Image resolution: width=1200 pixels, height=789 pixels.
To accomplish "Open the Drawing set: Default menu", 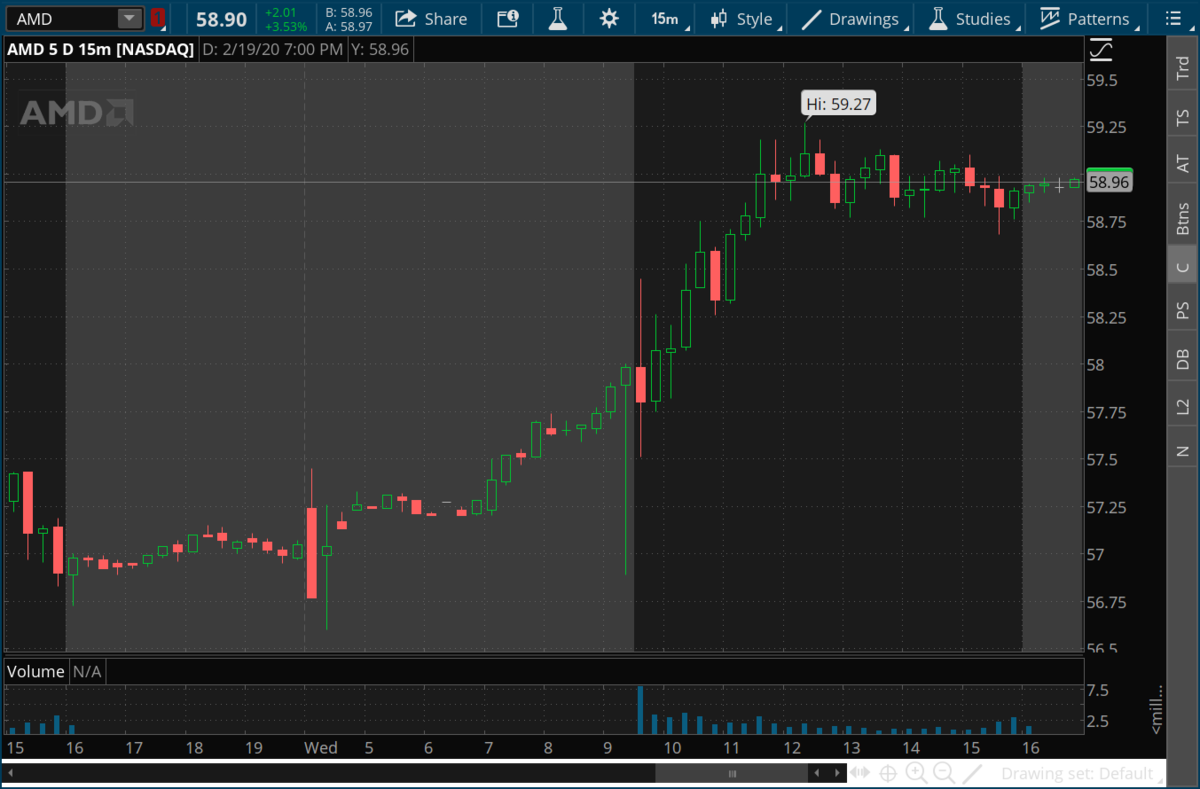I will [x=1083, y=773].
